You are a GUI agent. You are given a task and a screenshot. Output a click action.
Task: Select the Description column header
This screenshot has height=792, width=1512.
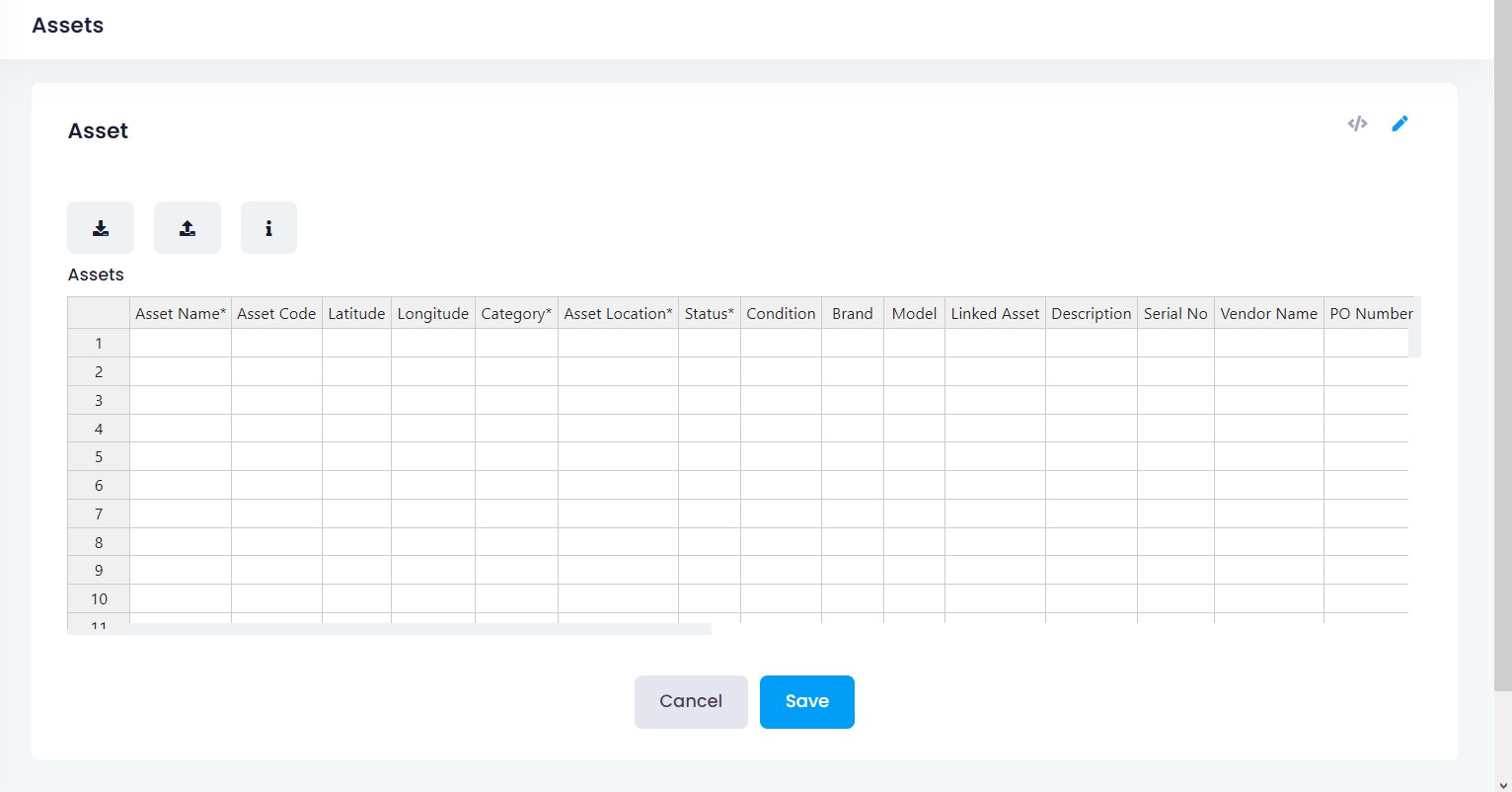pyautogui.click(x=1092, y=313)
